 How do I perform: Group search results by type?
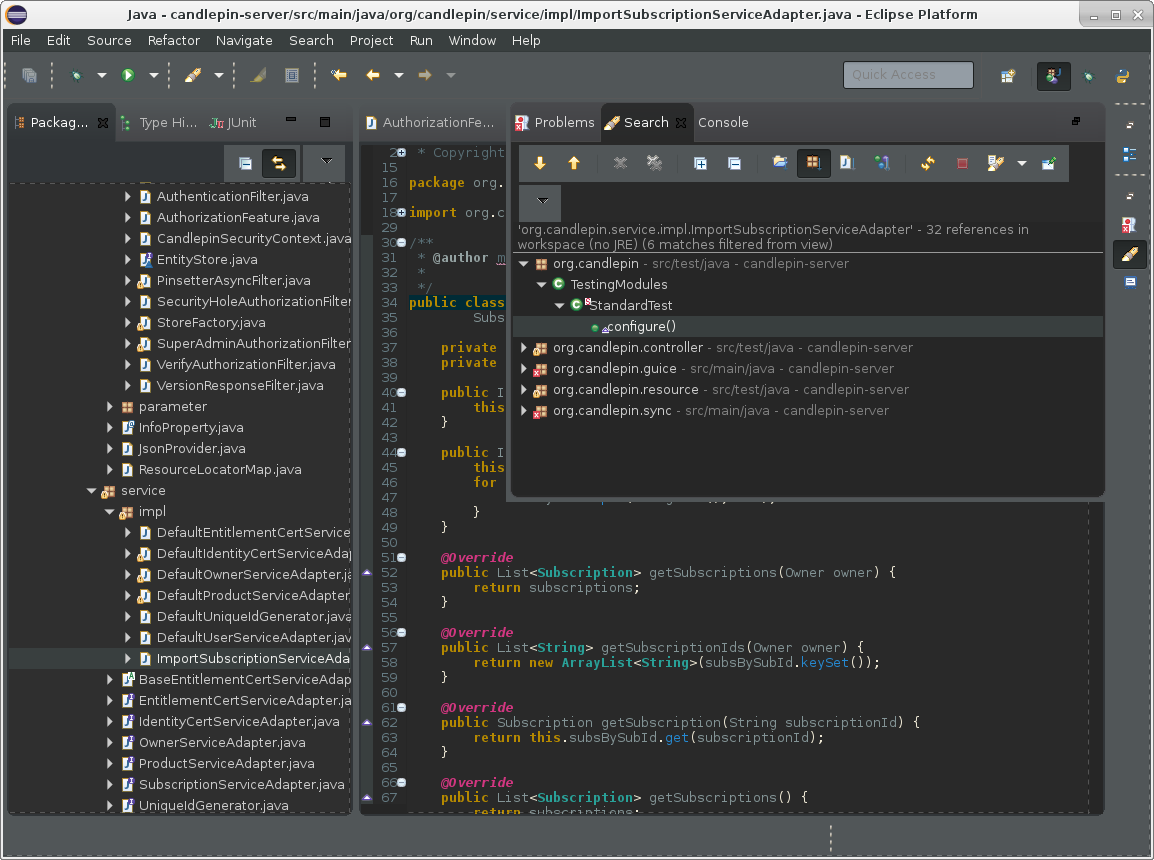click(882, 163)
